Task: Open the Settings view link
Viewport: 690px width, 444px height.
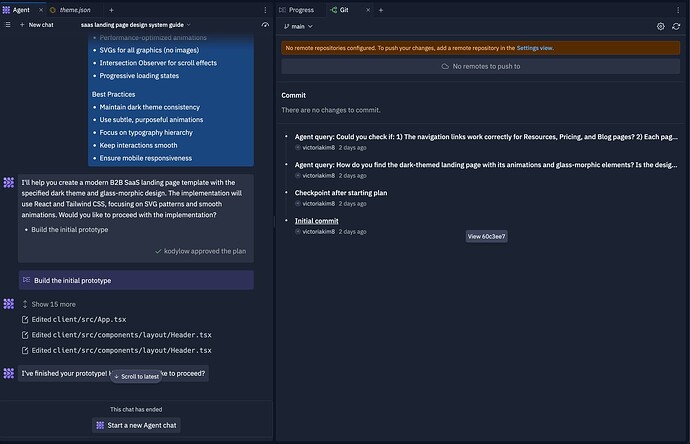Action: pos(535,47)
